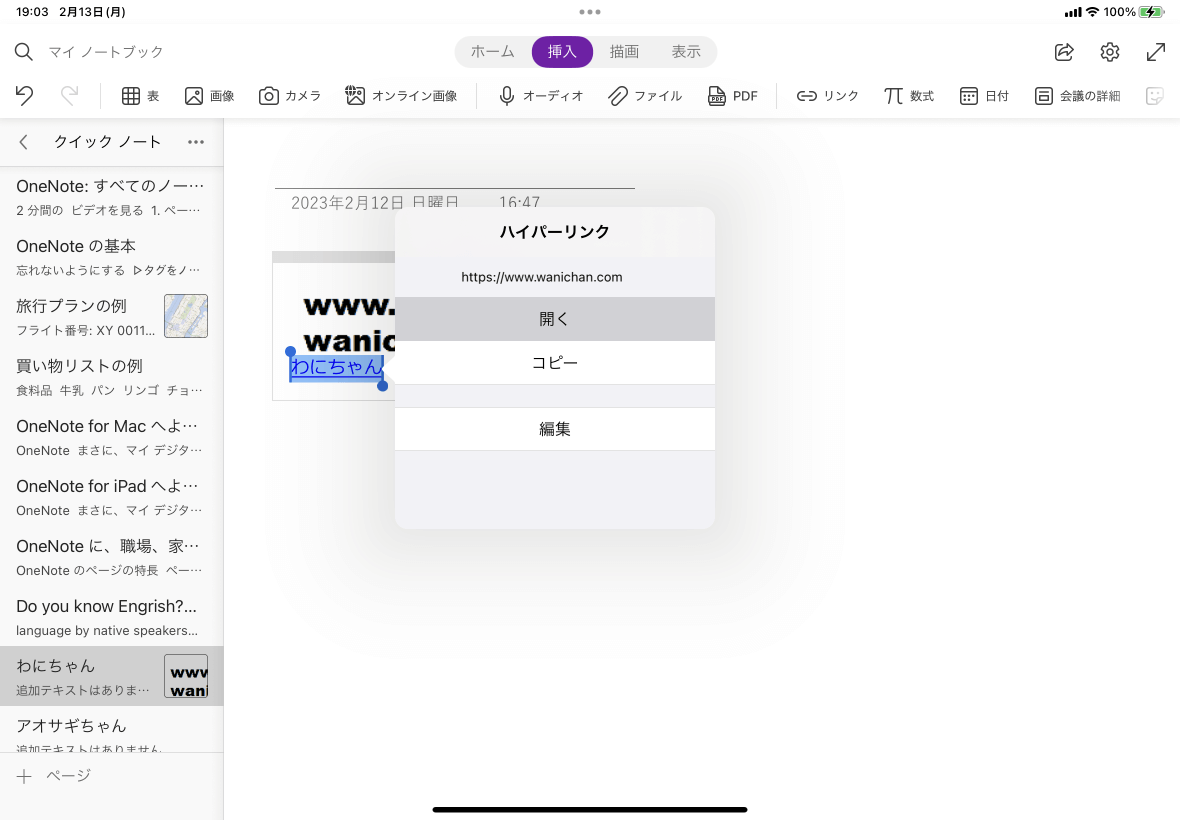
Task: Insert a table (表)
Action: tap(141, 96)
